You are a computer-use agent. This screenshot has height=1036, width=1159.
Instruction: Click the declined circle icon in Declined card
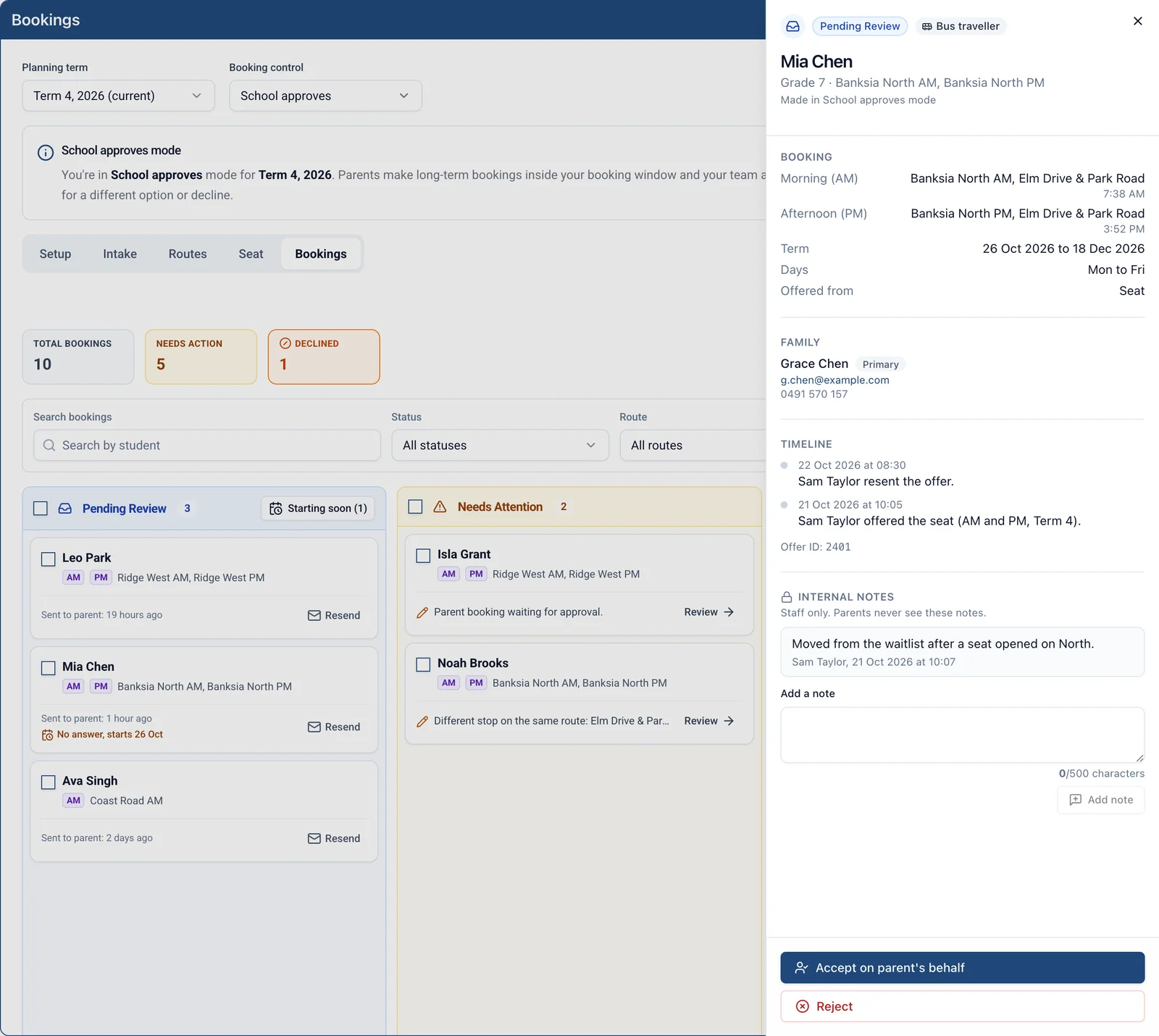285,343
